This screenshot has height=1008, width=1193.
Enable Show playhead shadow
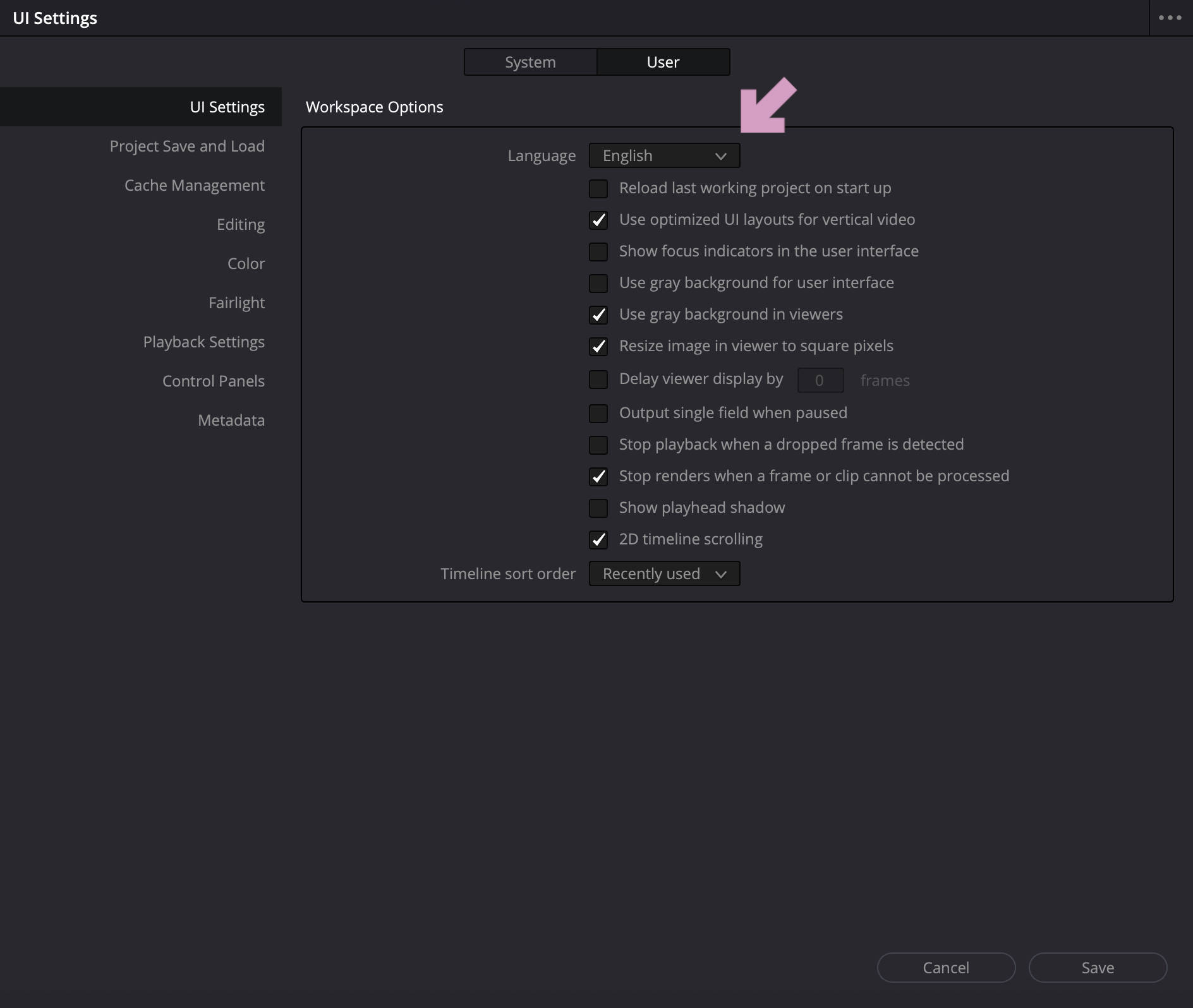point(598,508)
